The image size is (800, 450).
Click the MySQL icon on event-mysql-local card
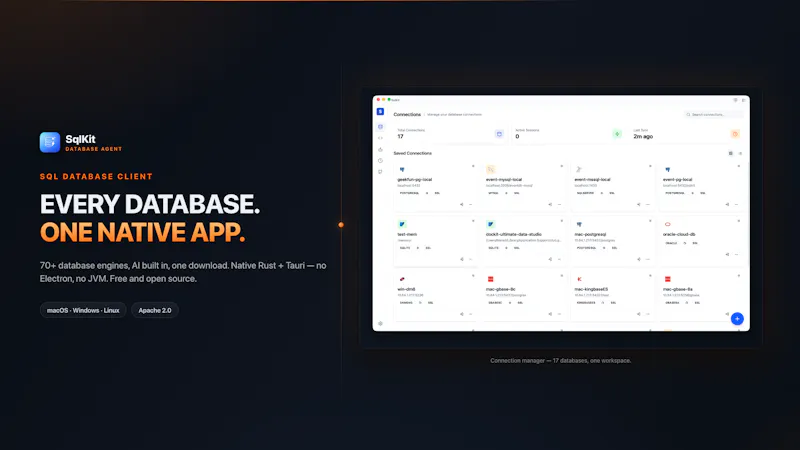(x=490, y=169)
